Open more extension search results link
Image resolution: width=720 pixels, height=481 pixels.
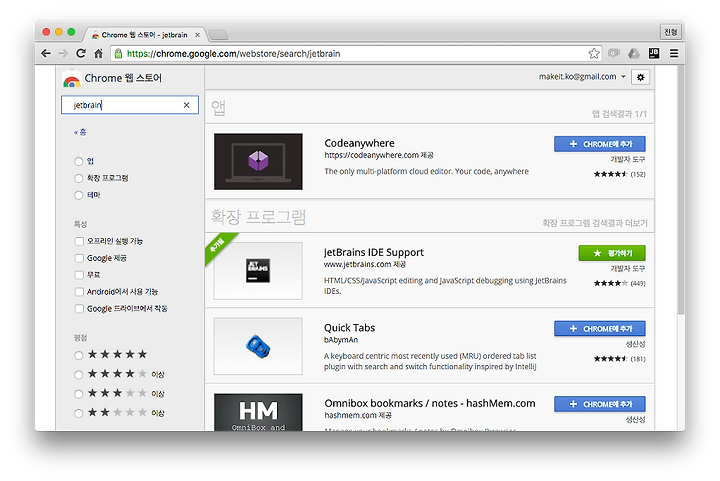[595, 223]
